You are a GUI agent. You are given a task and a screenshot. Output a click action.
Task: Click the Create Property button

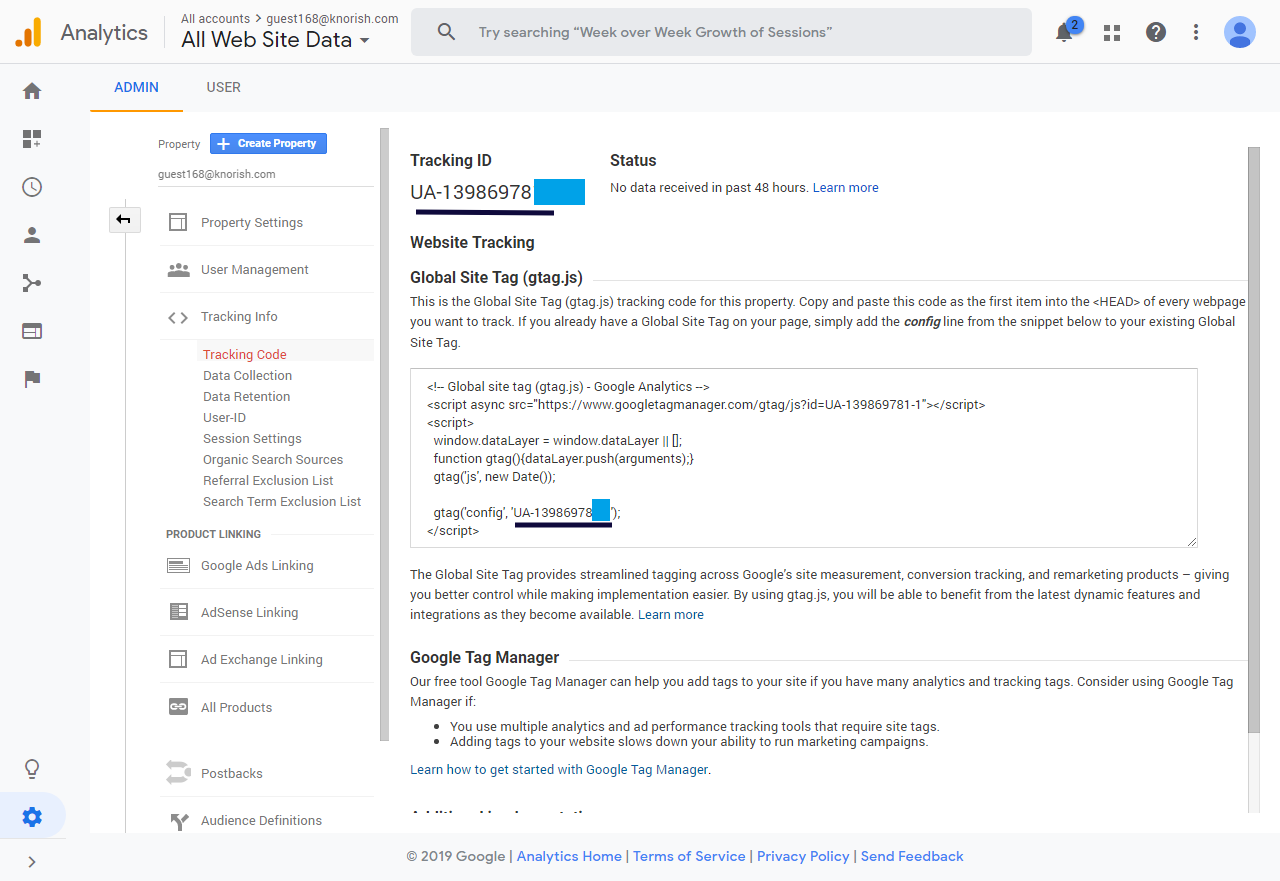268,143
